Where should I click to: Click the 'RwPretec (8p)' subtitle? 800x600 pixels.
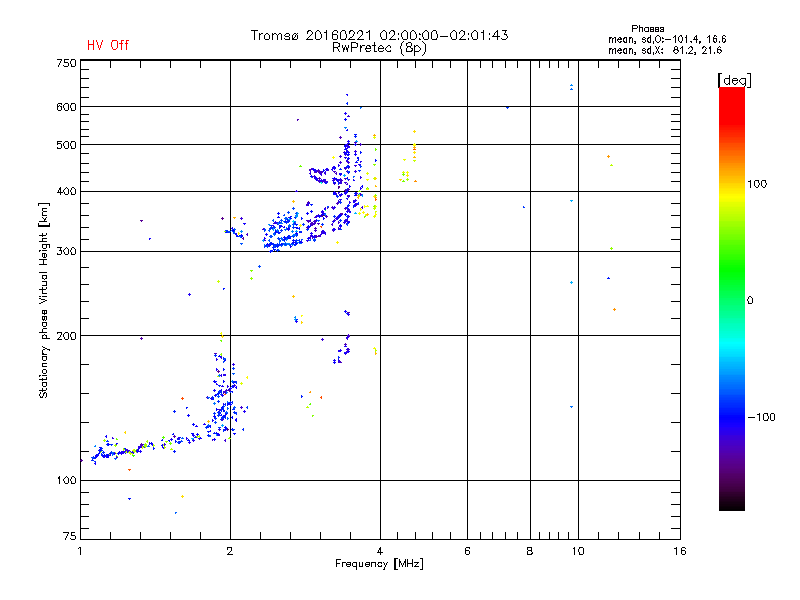tap(379, 48)
